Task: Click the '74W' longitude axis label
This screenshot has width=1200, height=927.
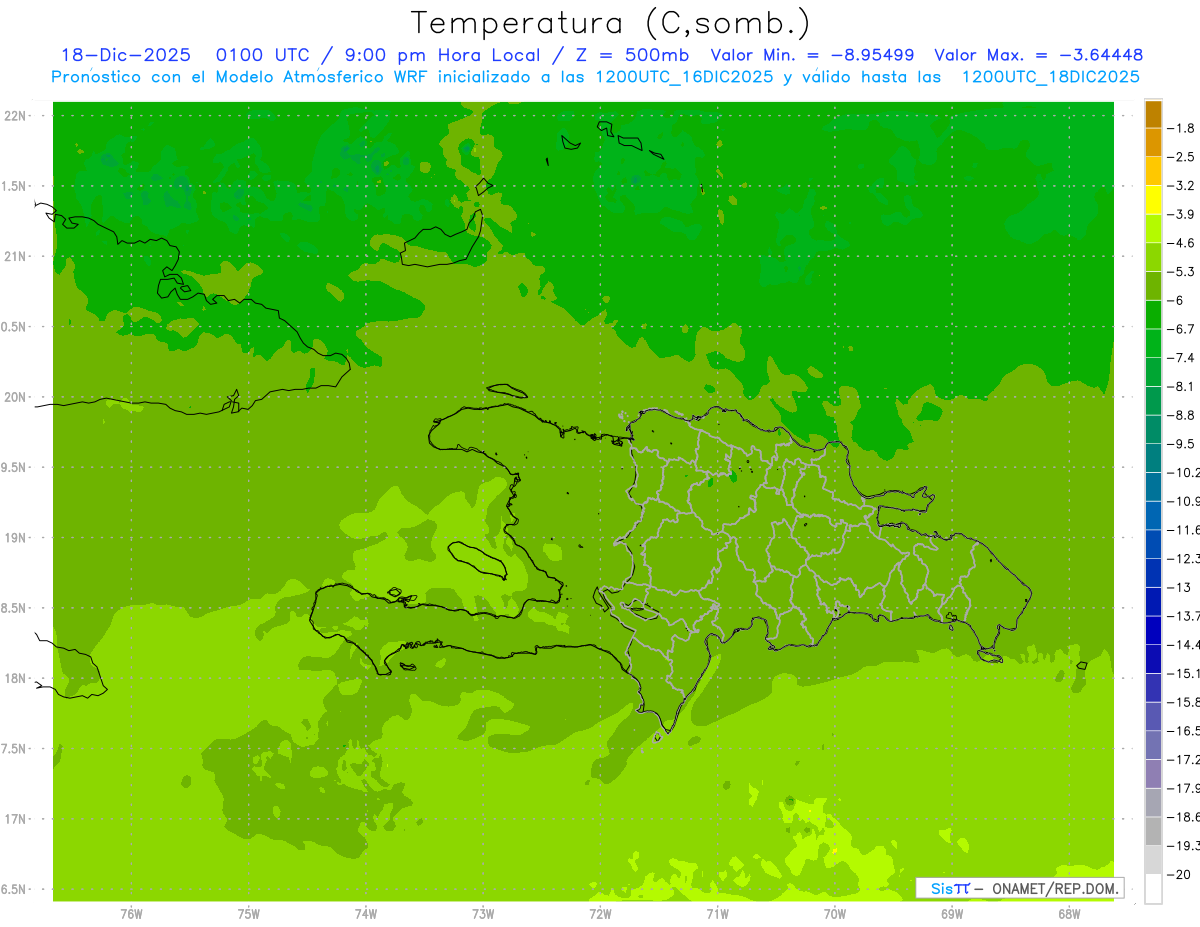Action: [366, 913]
